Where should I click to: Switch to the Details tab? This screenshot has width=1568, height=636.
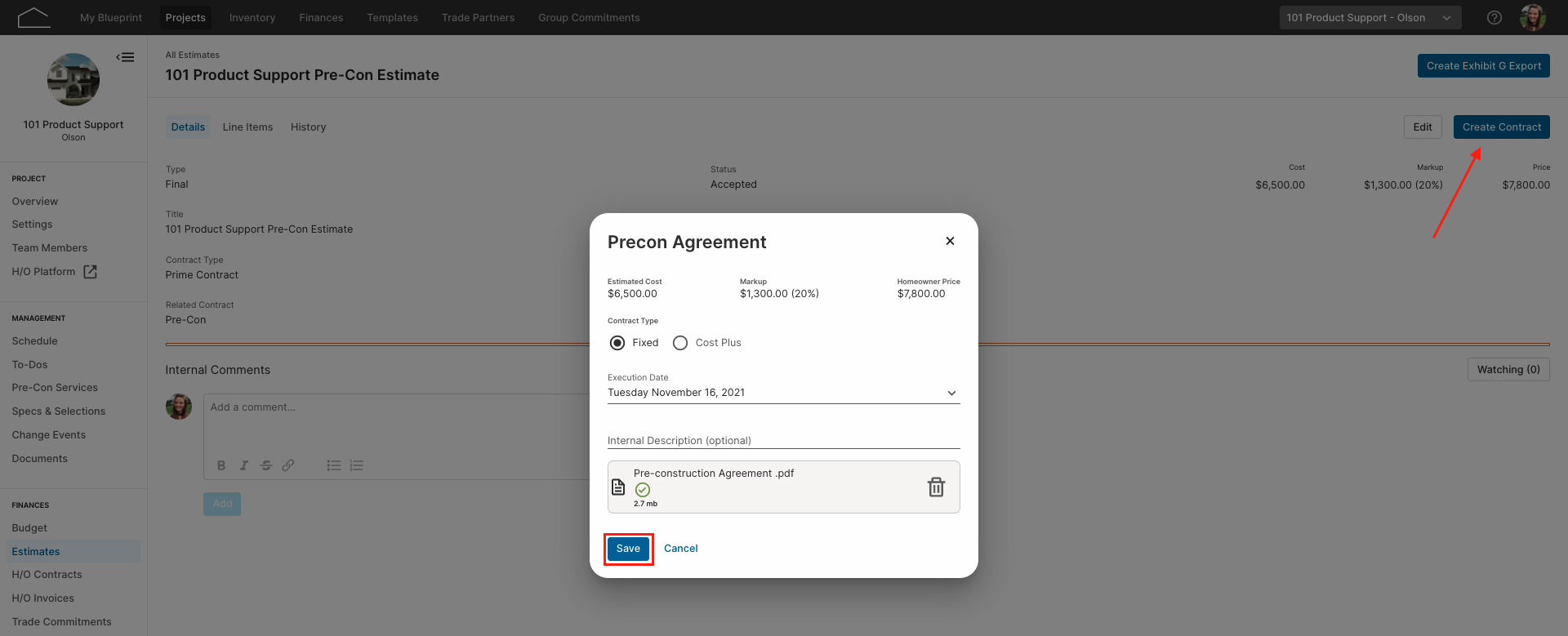pos(188,127)
